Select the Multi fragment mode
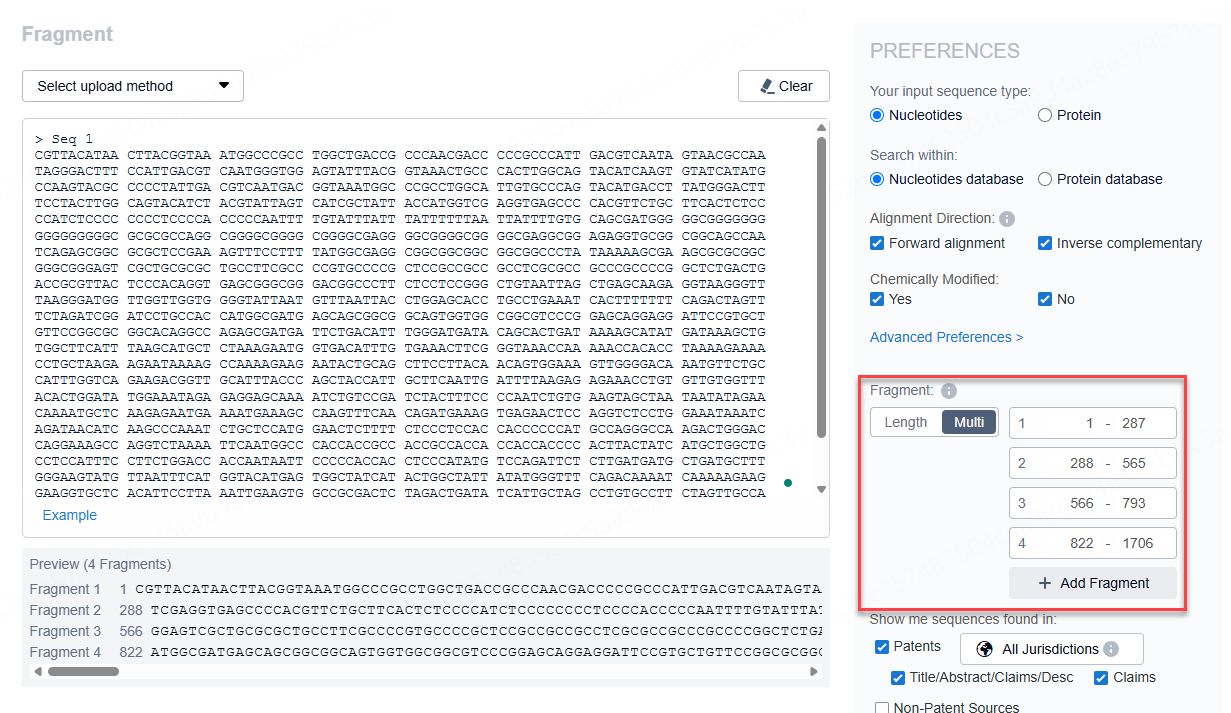The image size is (1231, 713). click(x=969, y=422)
